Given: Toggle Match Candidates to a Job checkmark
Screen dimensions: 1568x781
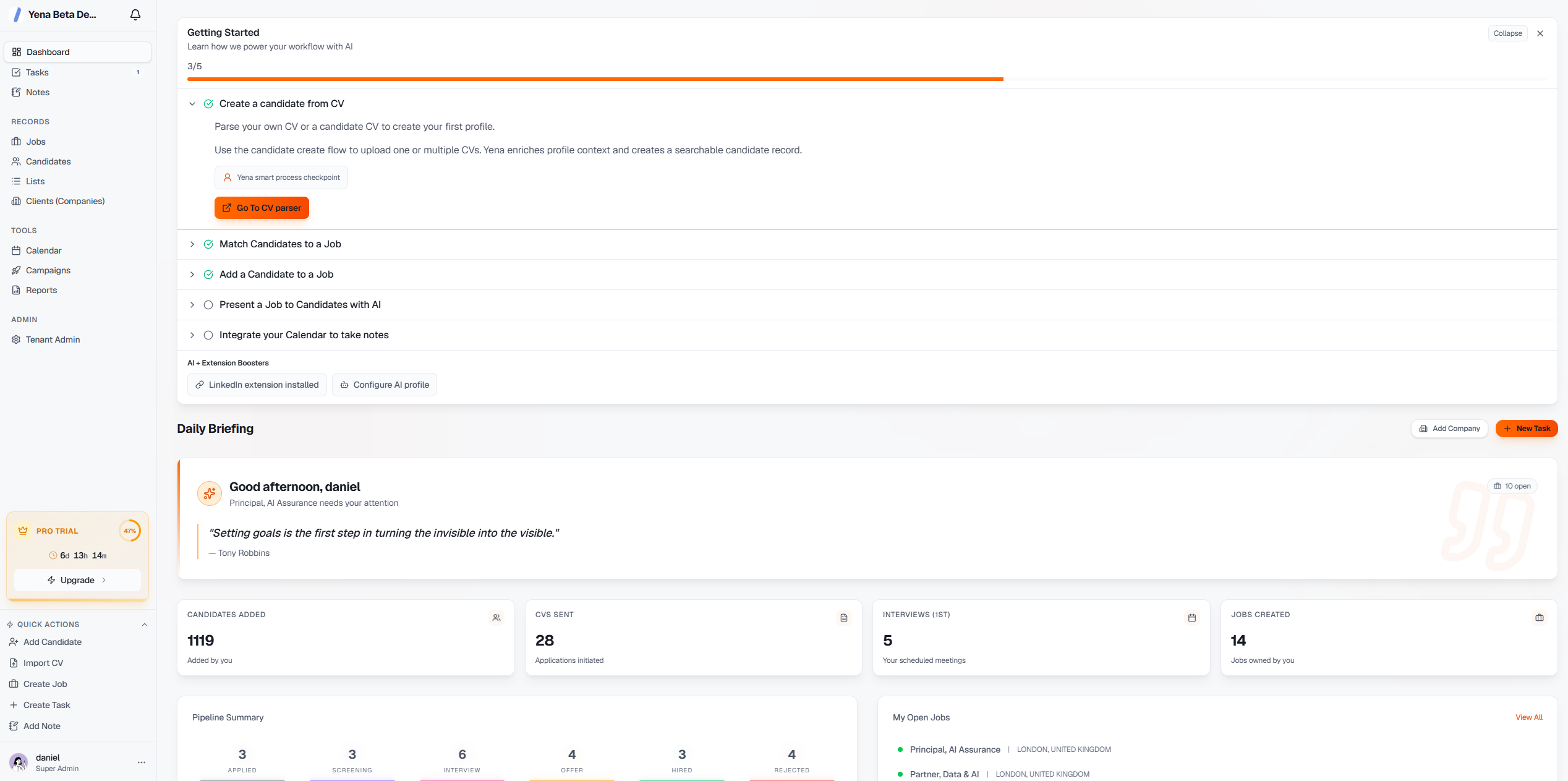Looking at the screenshot, I should (208, 244).
